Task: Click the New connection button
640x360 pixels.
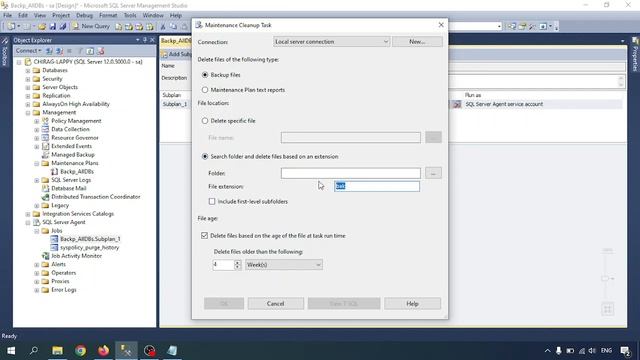Action: pos(417,42)
